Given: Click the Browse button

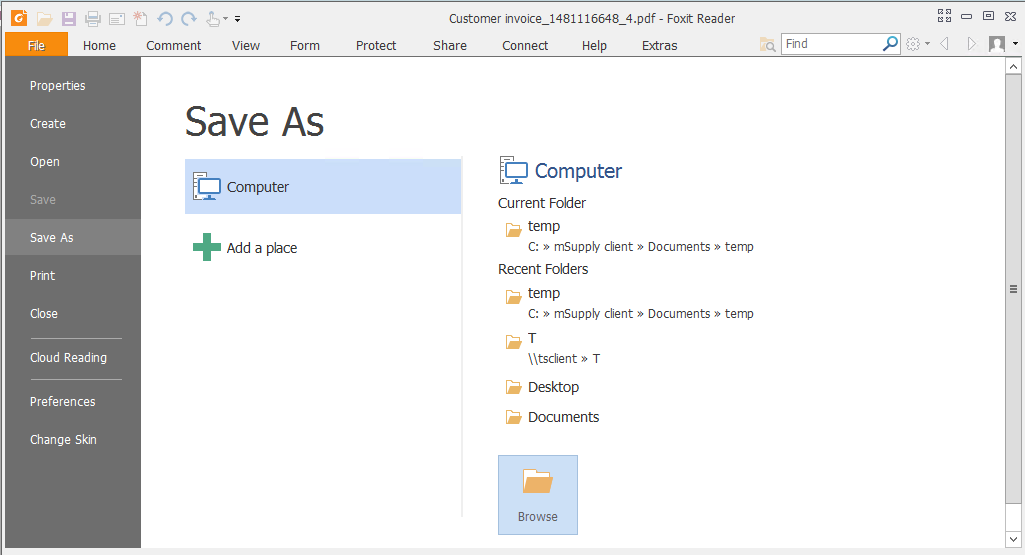Looking at the screenshot, I should [x=538, y=495].
